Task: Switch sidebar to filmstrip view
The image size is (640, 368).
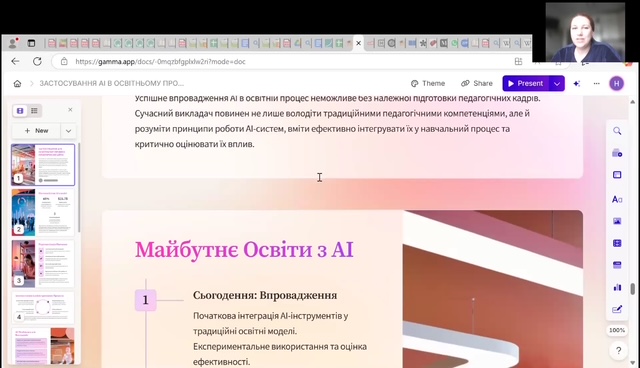Action: [x=20, y=111]
